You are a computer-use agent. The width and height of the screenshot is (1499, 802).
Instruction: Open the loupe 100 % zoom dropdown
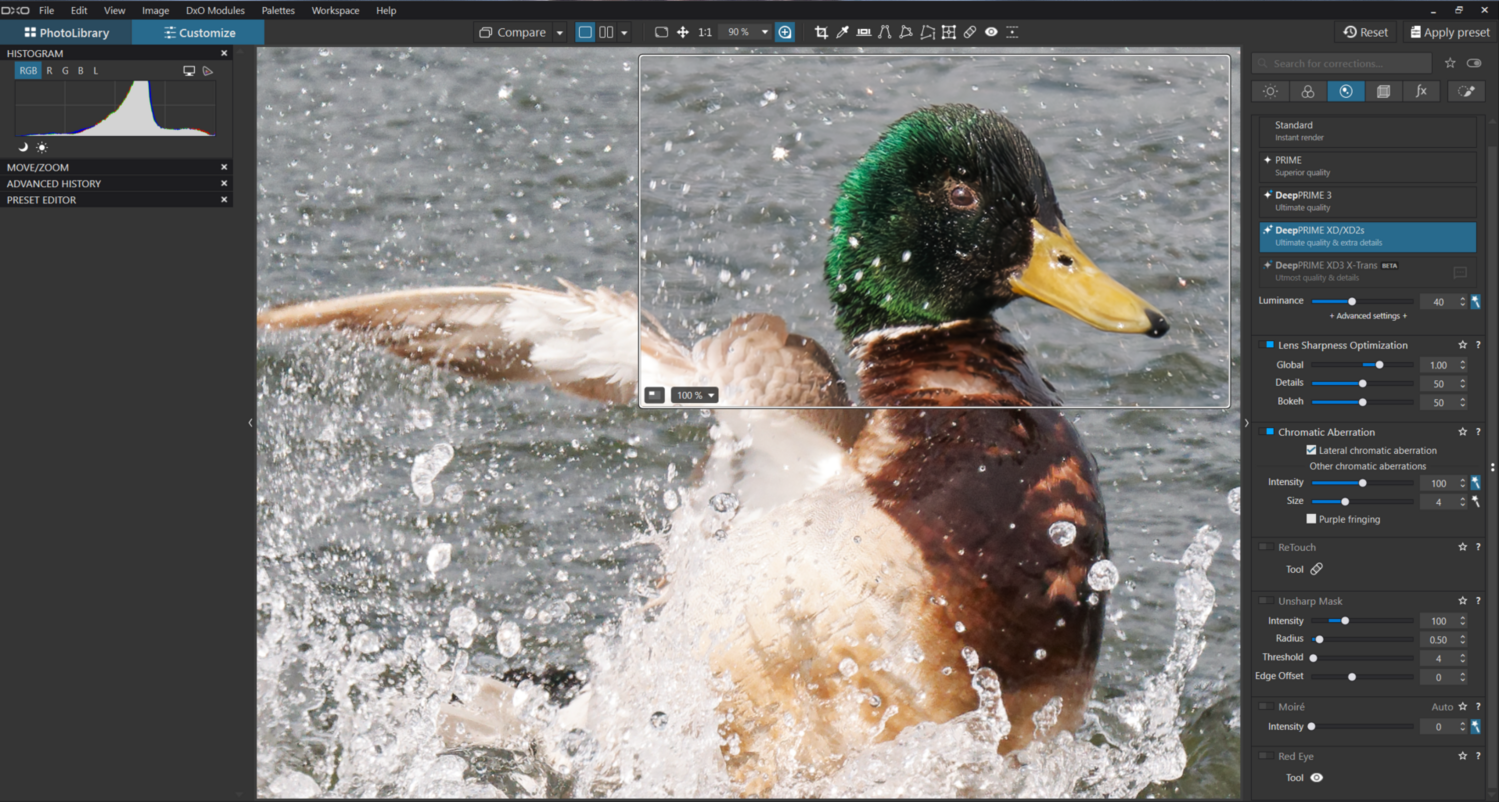pyautogui.click(x=711, y=395)
